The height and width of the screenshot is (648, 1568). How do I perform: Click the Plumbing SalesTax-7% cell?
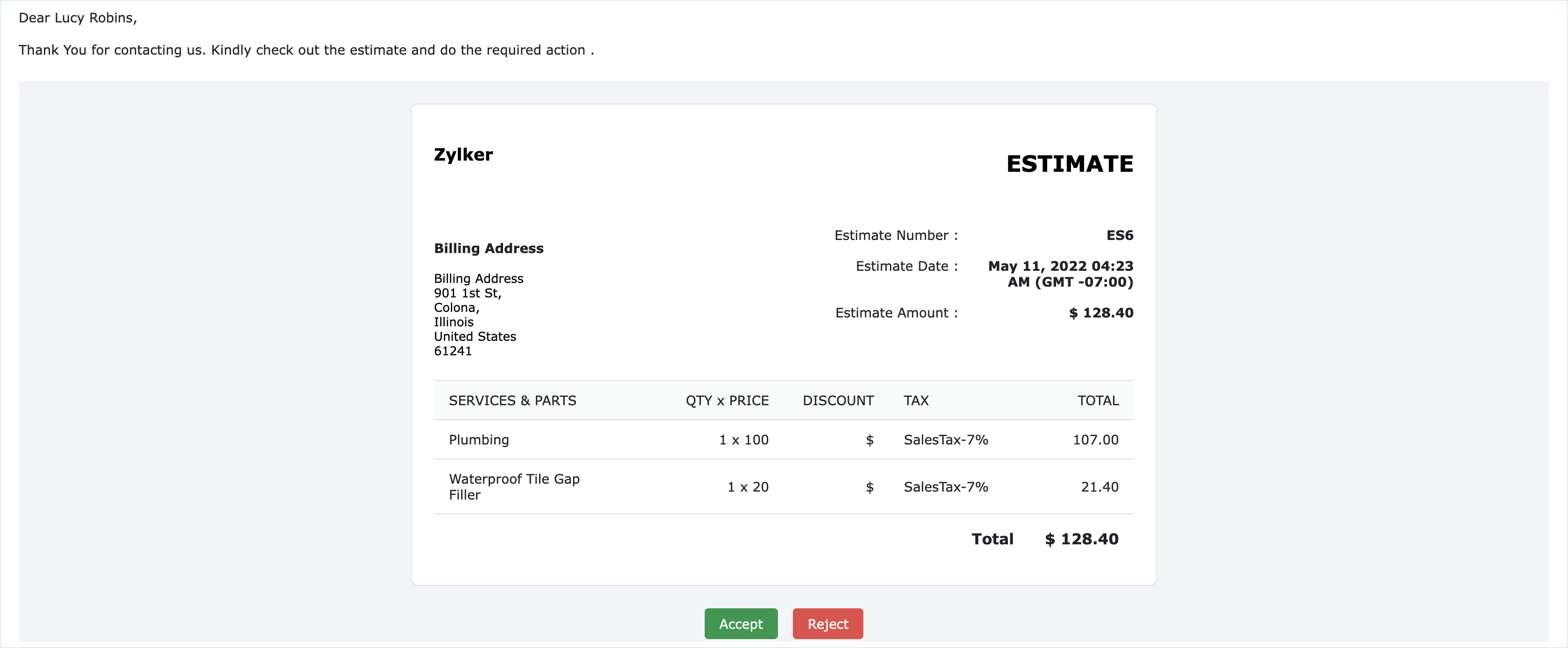[x=945, y=440]
